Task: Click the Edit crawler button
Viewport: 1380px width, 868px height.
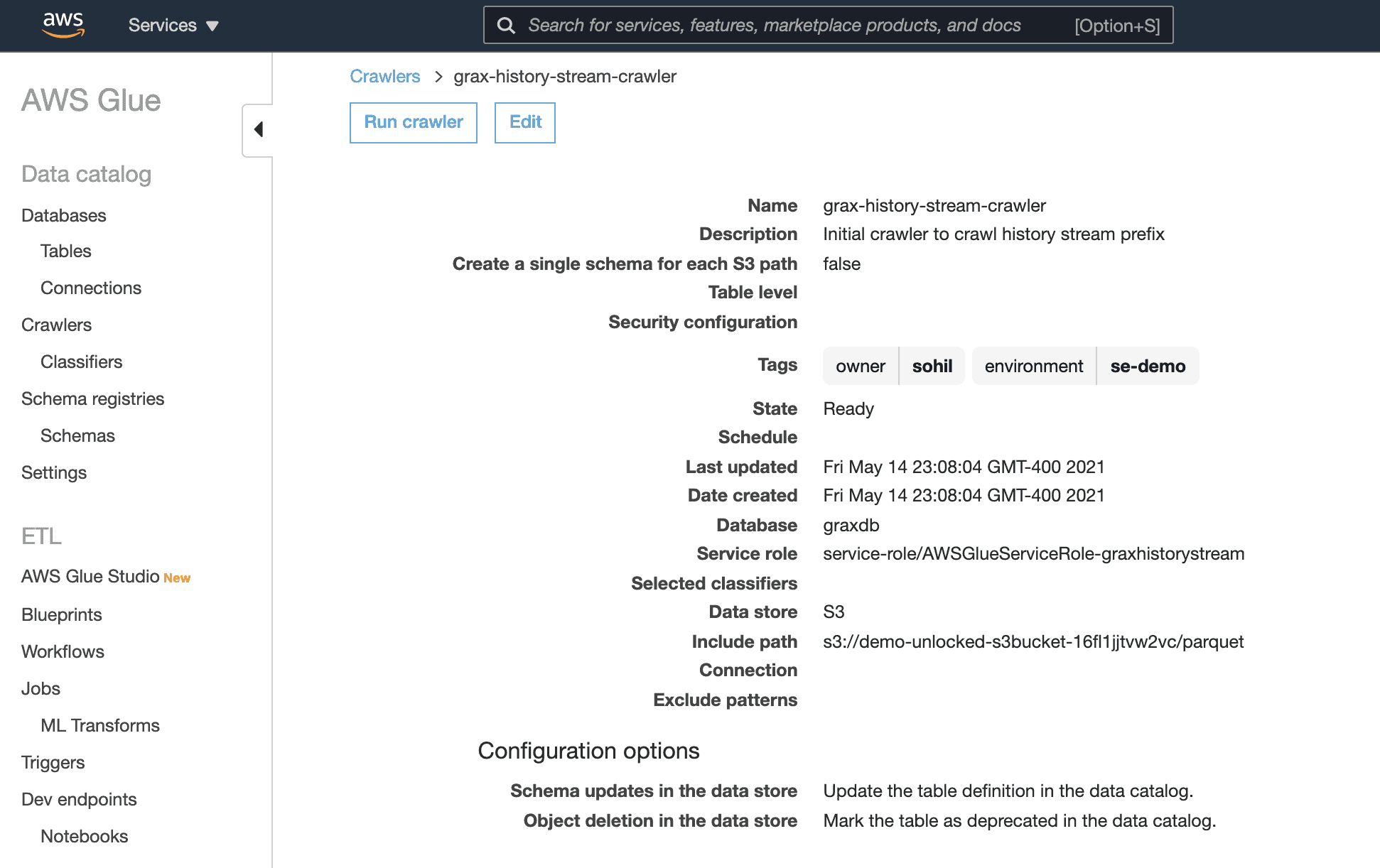Action: click(x=525, y=122)
